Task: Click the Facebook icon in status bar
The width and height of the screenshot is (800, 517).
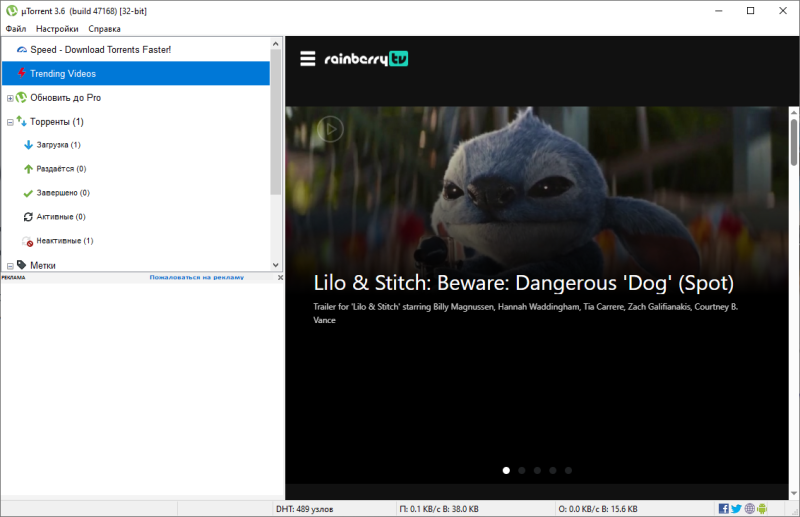Action: tap(723, 508)
